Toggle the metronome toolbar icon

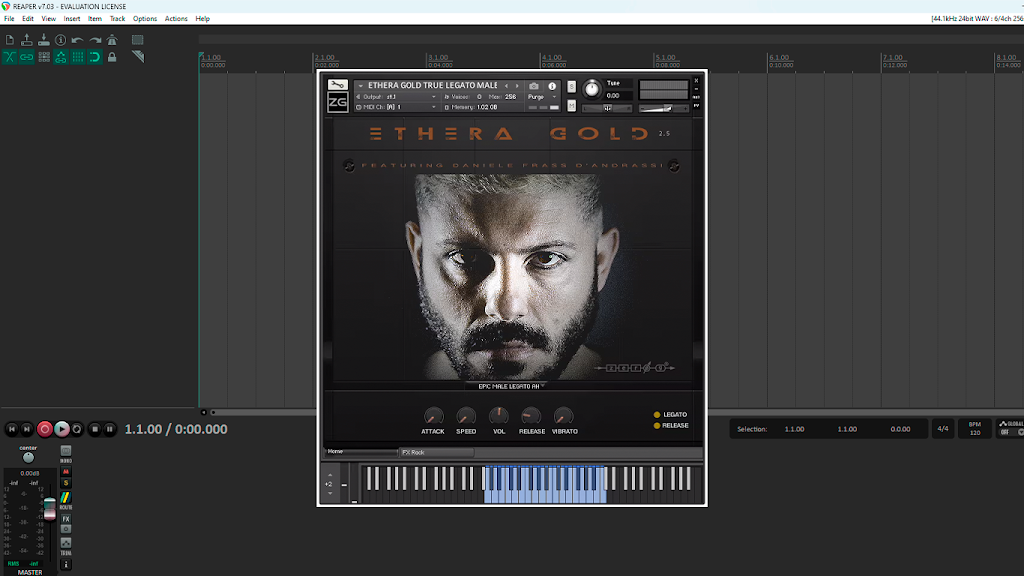112,40
